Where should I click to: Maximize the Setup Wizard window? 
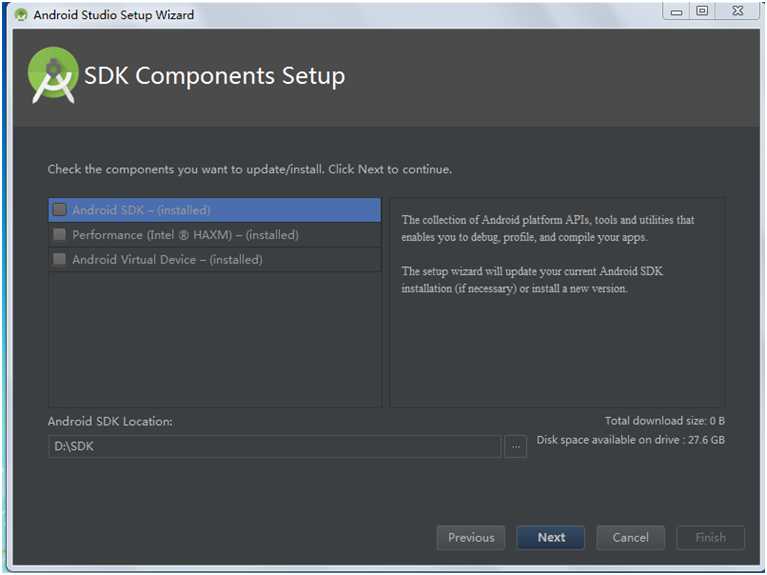(702, 11)
